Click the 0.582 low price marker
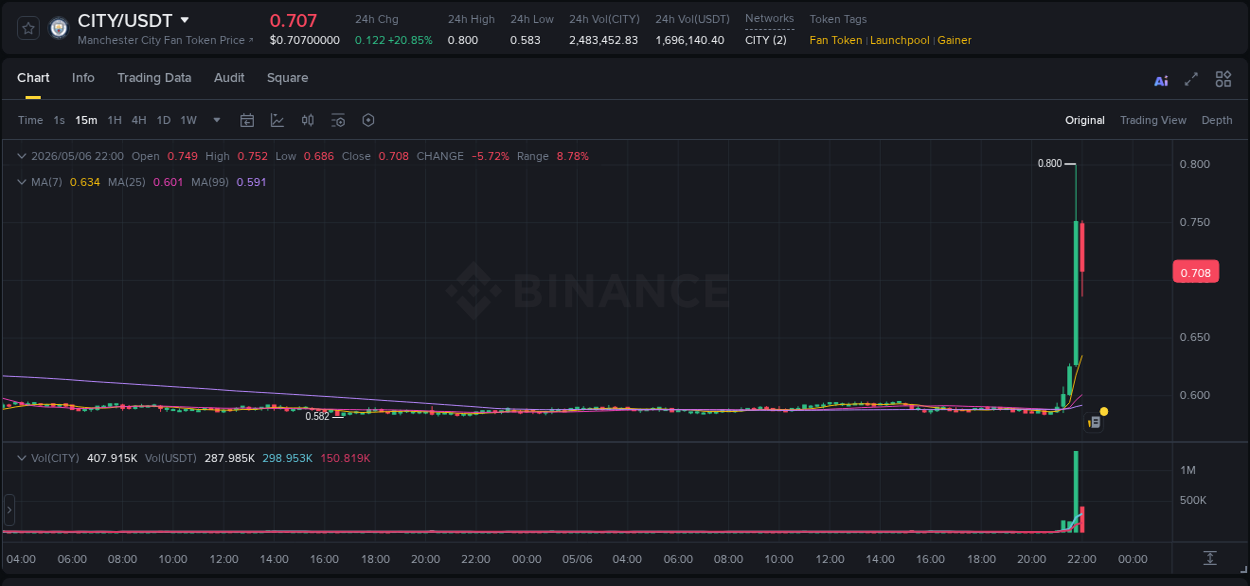The image size is (1250, 586). pos(317,416)
